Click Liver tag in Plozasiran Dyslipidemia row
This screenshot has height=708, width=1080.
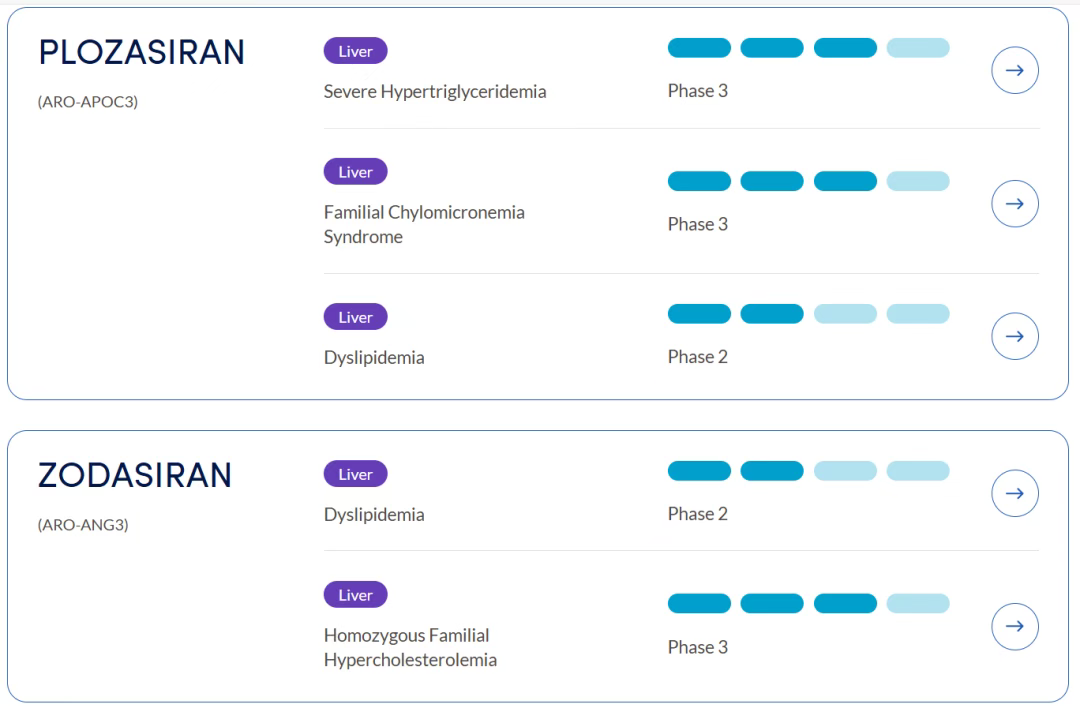pyautogui.click(x=355, y=317)
